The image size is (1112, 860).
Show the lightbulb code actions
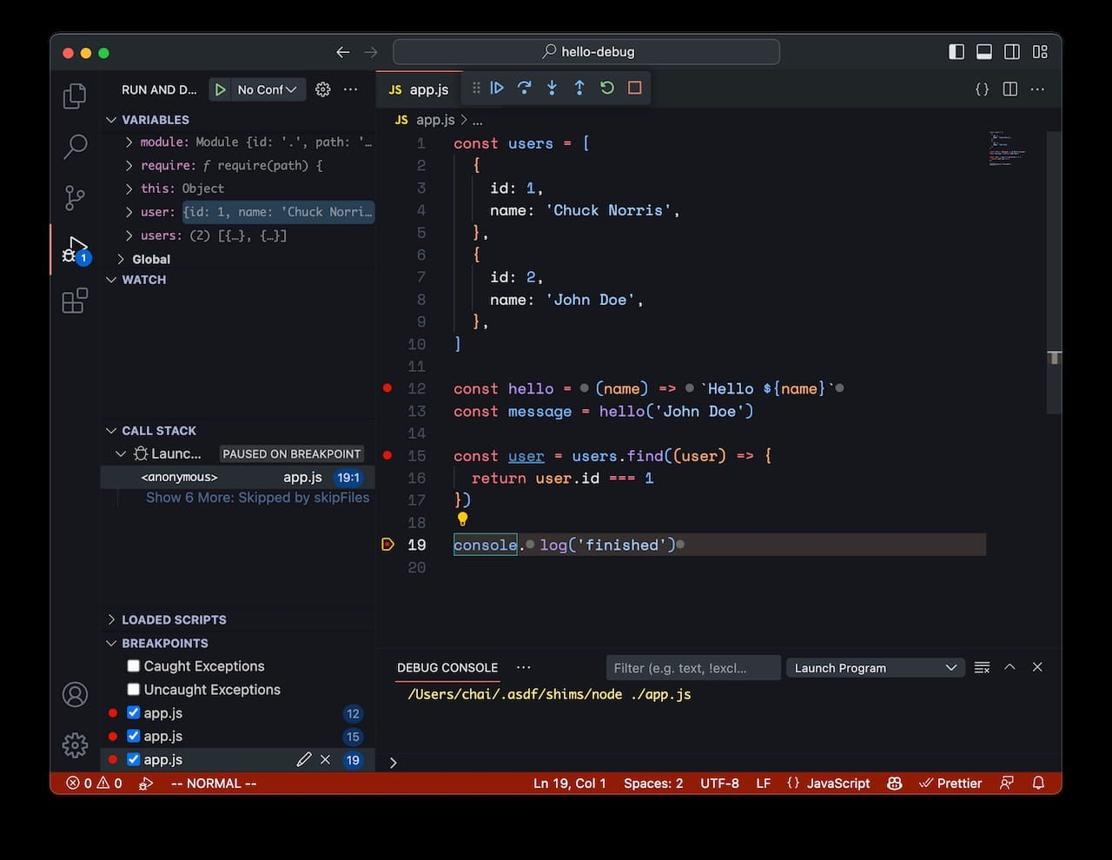coord(462,519)
